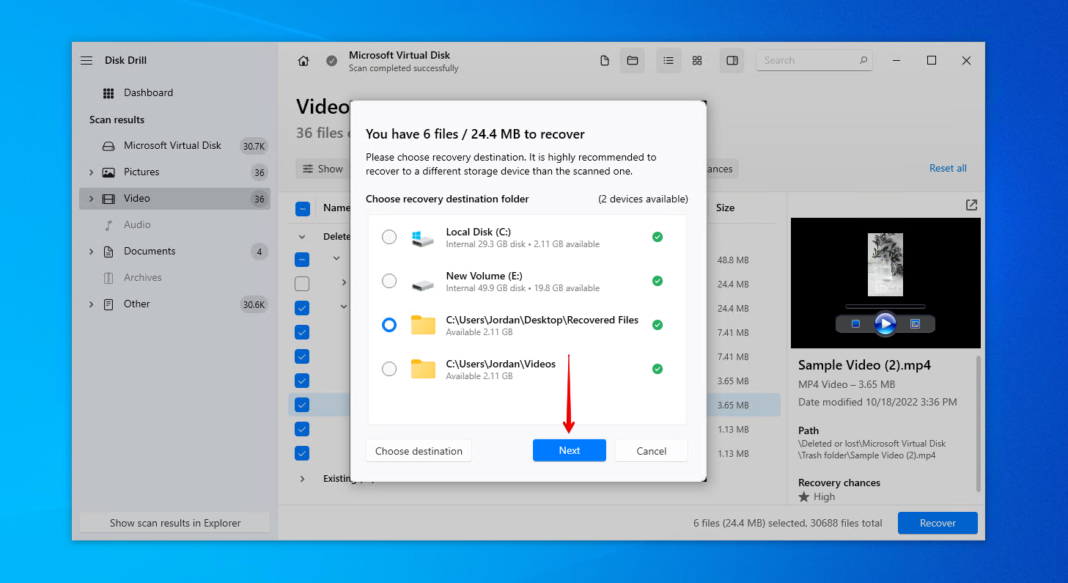Play the Sample Video preview
This screenshot has height=583, width=1068.
(885, 323)
